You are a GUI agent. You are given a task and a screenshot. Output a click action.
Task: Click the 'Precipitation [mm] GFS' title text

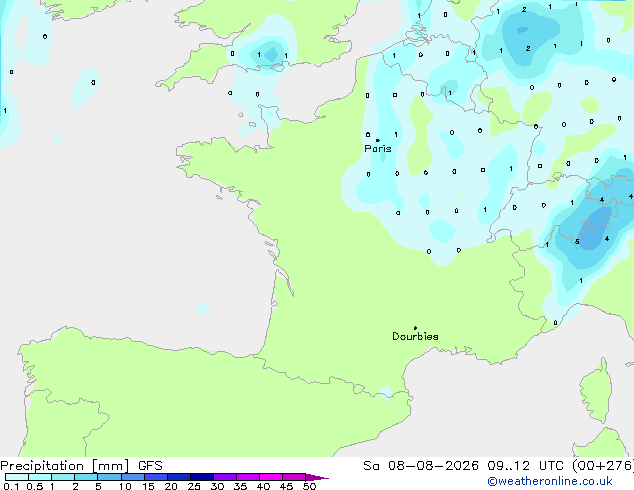(81, 466)
